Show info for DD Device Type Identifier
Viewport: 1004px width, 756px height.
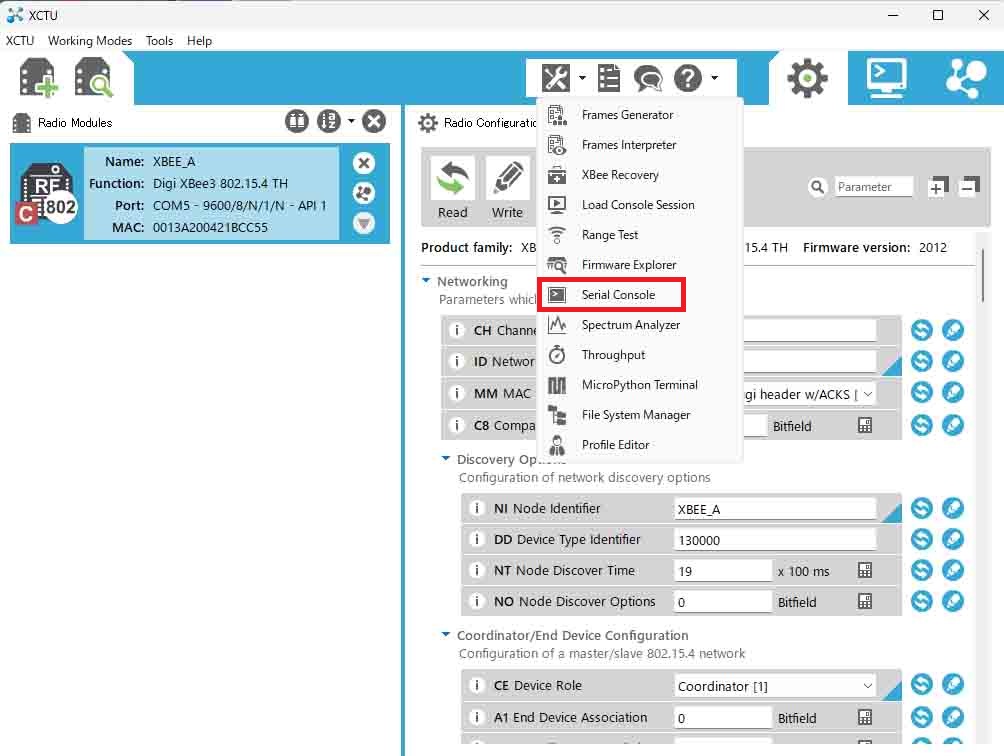click(476, 539)
